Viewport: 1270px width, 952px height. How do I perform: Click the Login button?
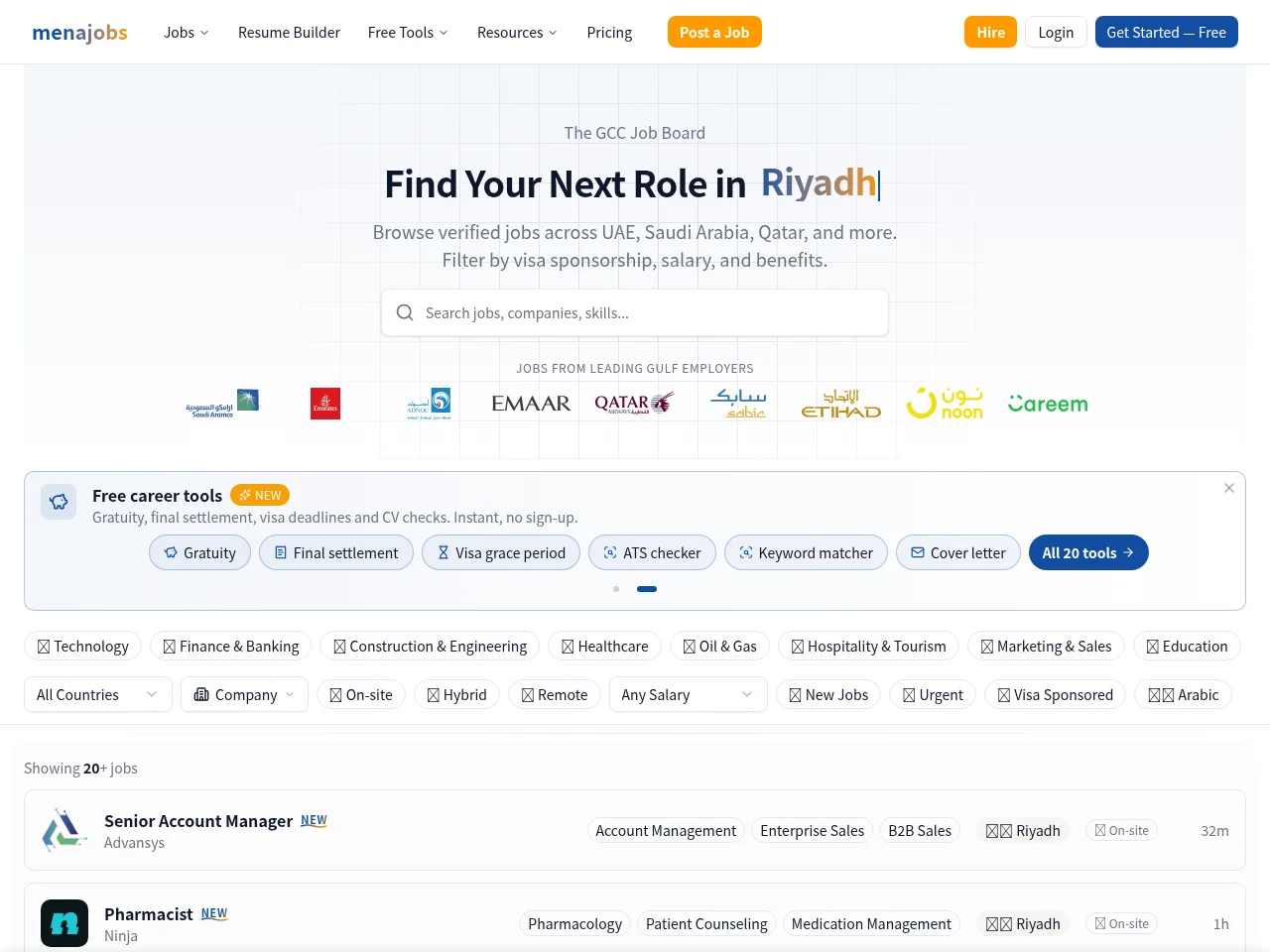pos(1056,33)
